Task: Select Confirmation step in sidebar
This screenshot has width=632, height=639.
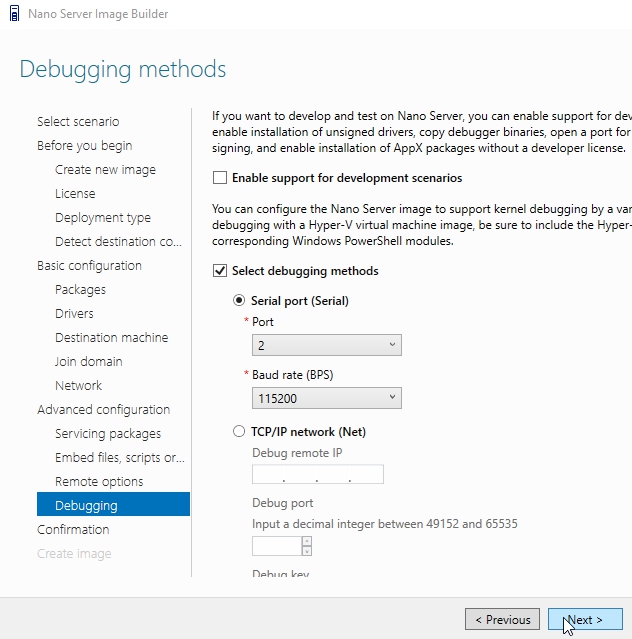Action: click(x=73, y=529)
